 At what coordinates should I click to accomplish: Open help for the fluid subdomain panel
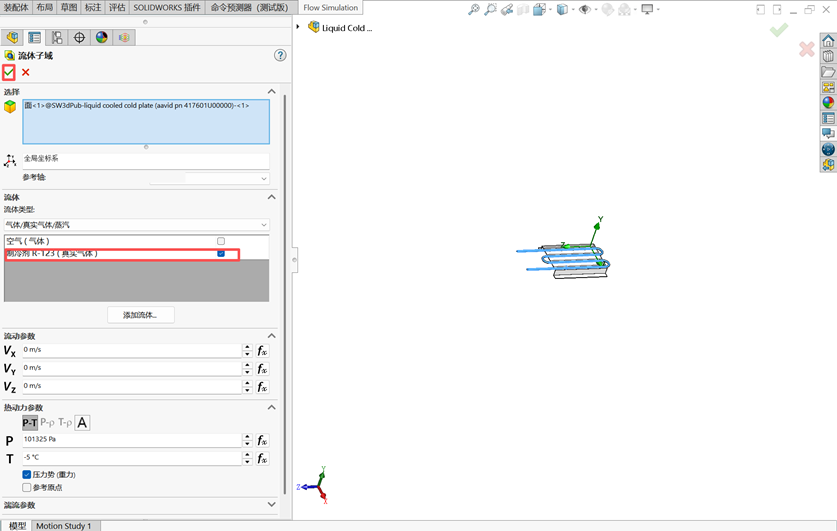point(280,55)
